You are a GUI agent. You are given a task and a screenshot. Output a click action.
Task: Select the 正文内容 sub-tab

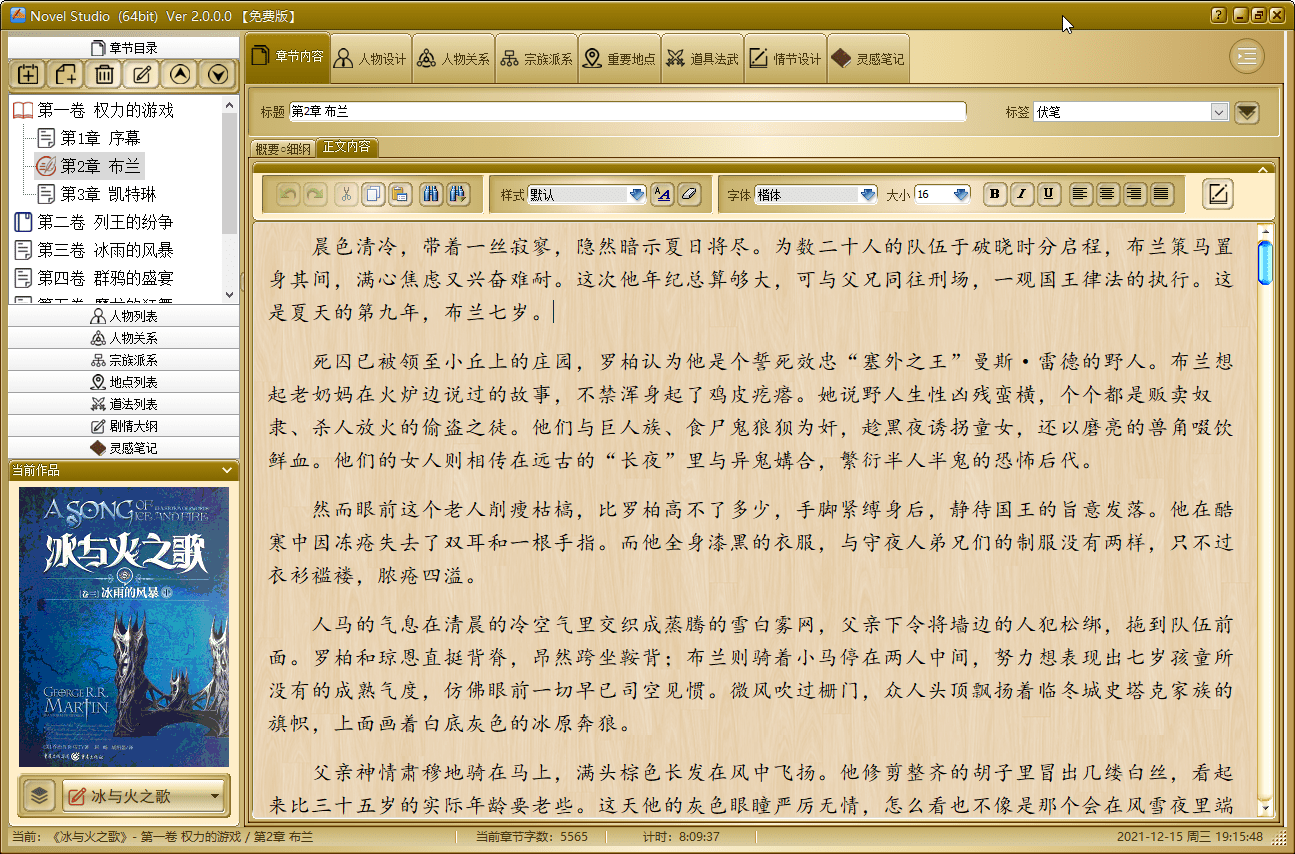point(347,147)
